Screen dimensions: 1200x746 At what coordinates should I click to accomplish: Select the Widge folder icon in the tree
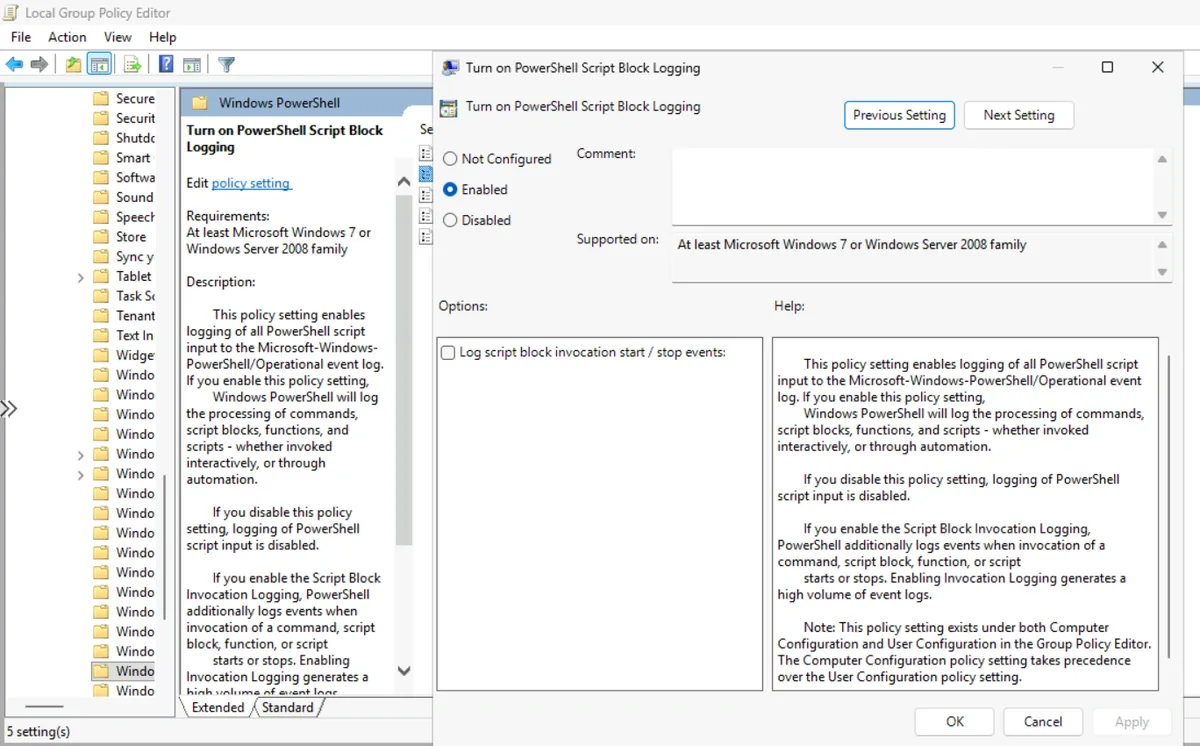(100, 355)
